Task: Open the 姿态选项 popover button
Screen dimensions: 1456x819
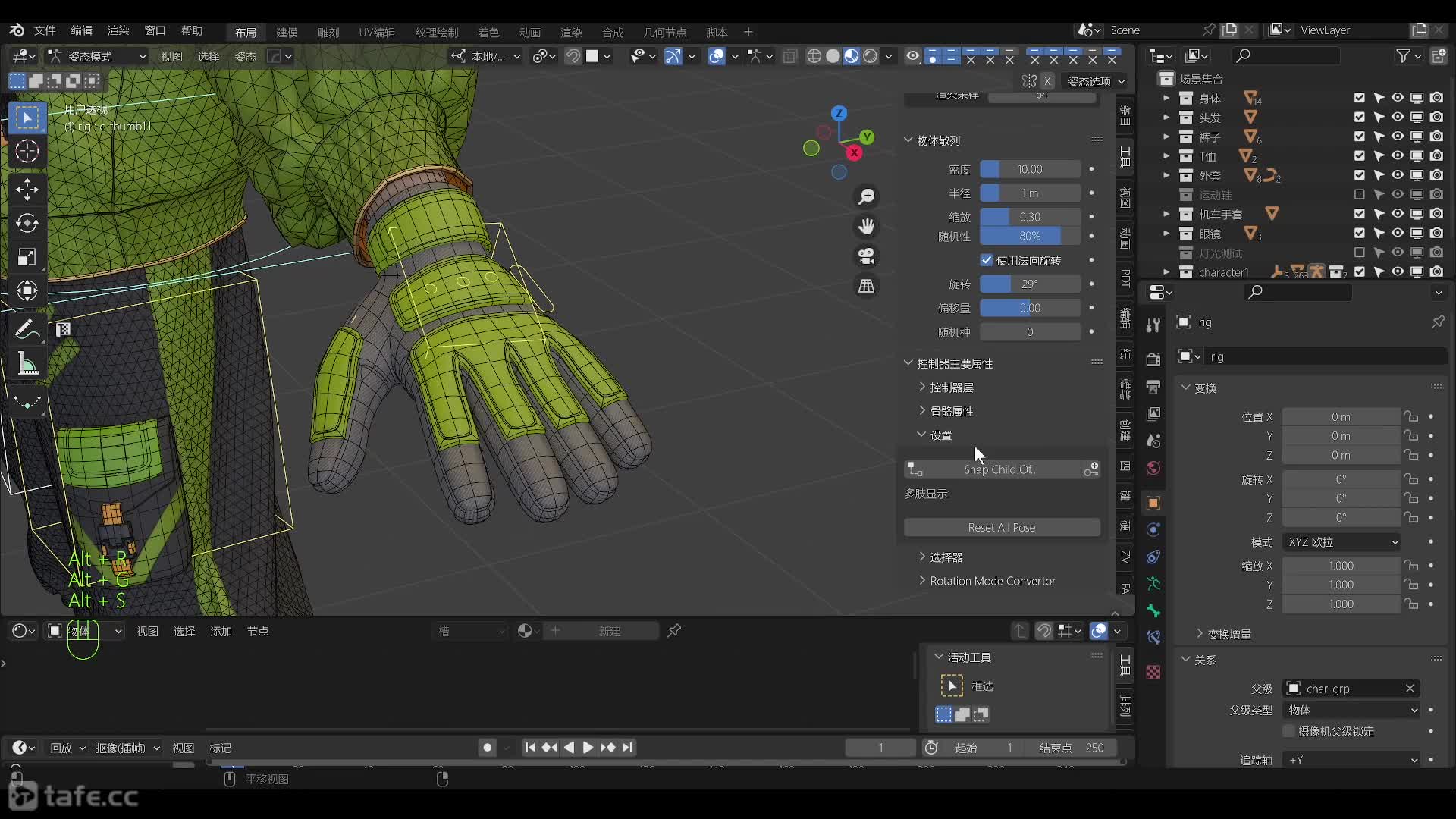Action: [1095, 81]
